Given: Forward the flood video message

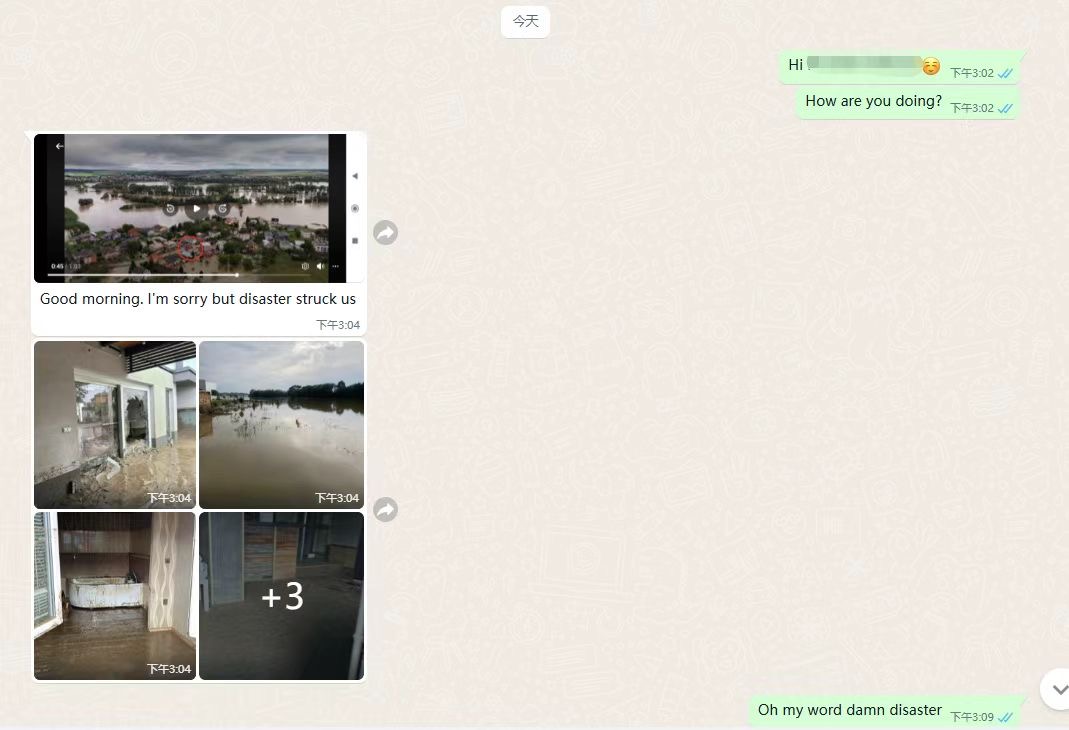Looking at the screenshot, I should point(385,232).
